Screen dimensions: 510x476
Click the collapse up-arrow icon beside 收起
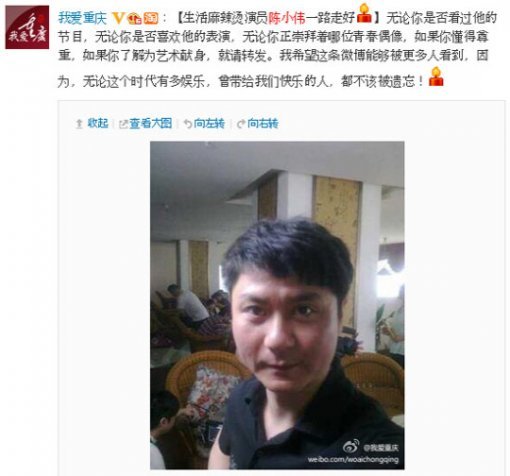coord(79,124)
